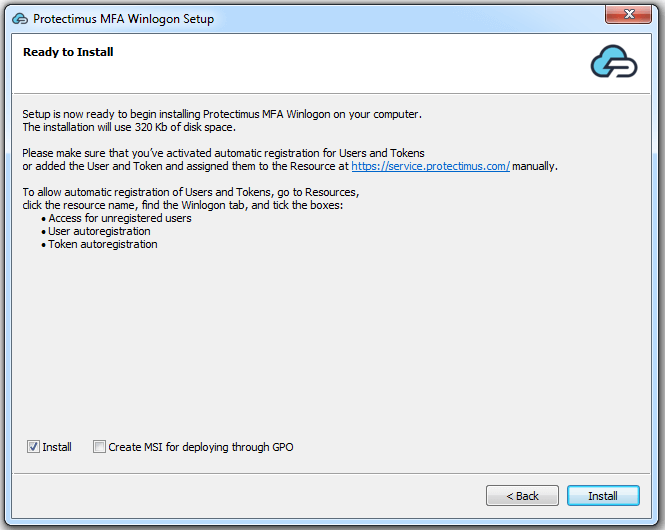The image size is (665, 530).
Task: Click the 'Create MSI for deploying through GPO' label
Action: click(201, 447)
